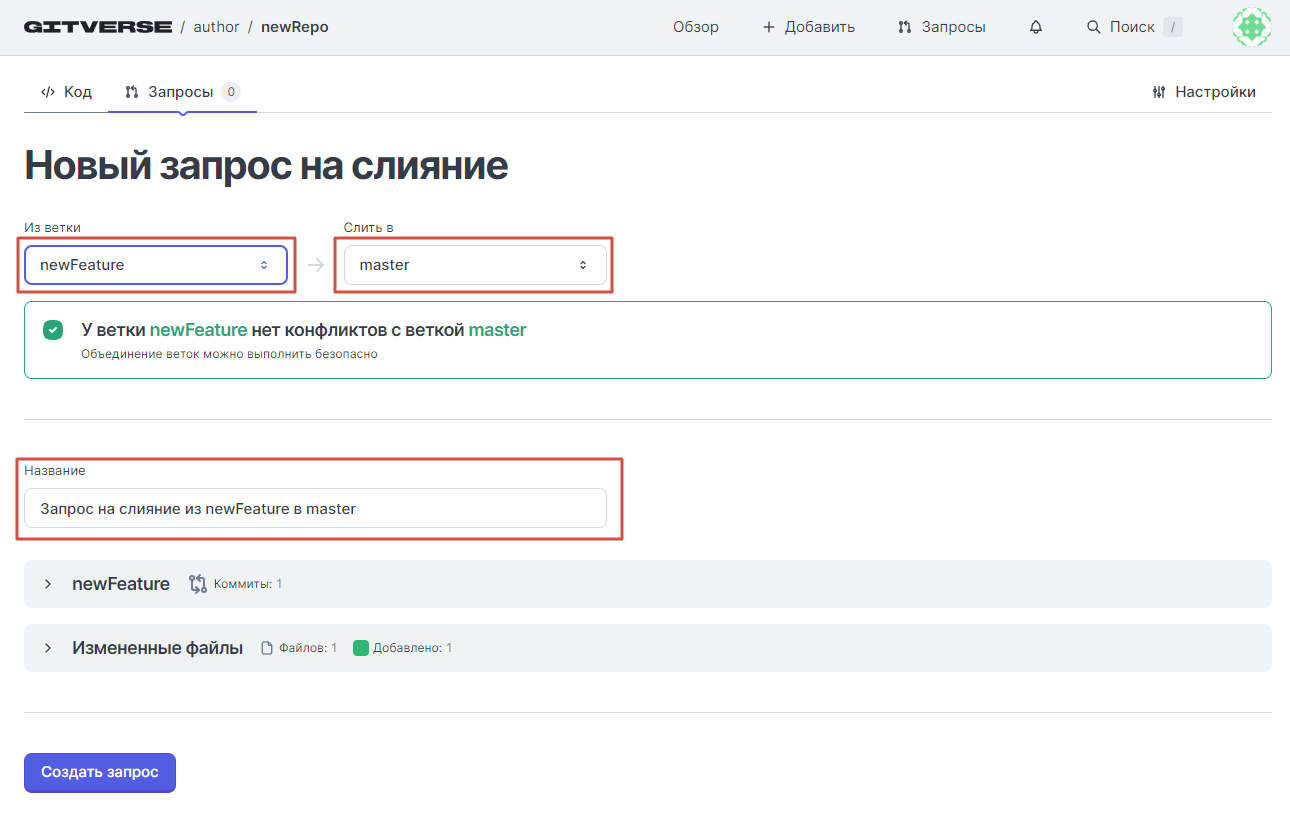Open the Добавить menu
This screenshot has height=814, width=1290.
[809, 27]
